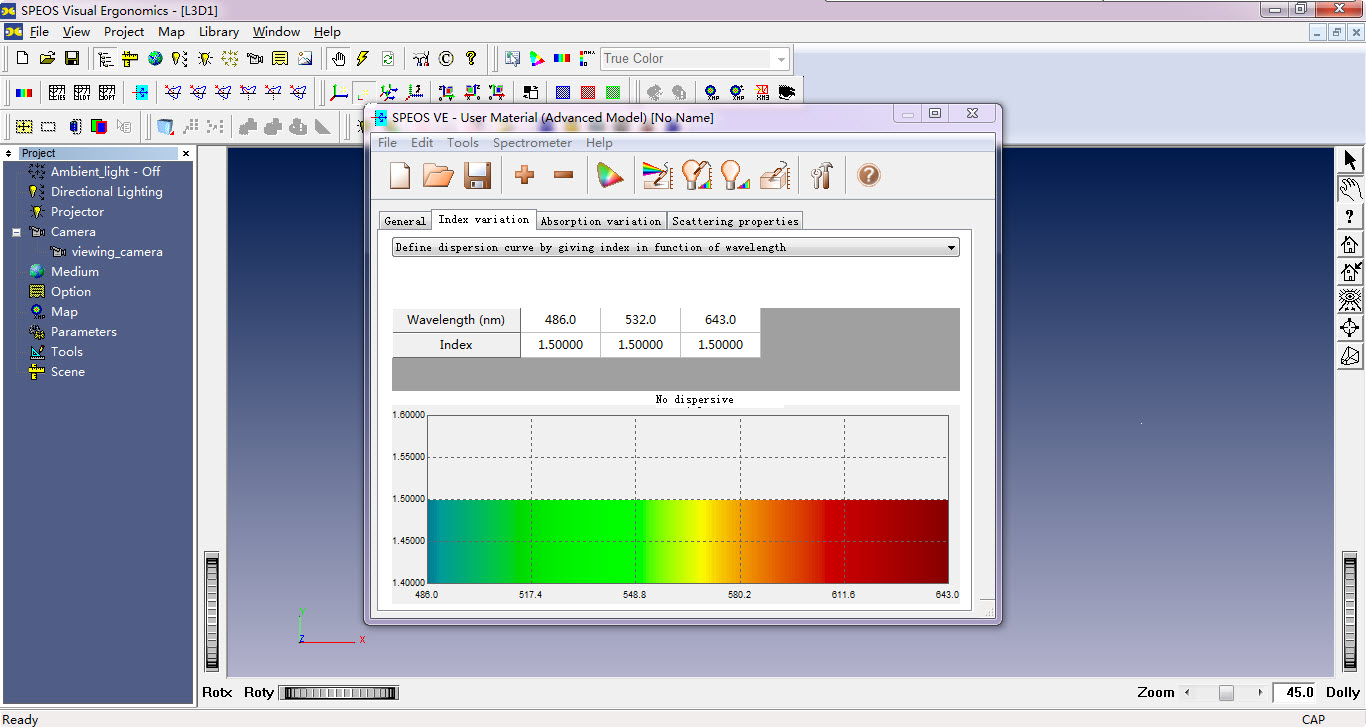Select the hand pan tool in the main toolbar
This screenshot has width=1366, height=728.
(x=338, y=59)
